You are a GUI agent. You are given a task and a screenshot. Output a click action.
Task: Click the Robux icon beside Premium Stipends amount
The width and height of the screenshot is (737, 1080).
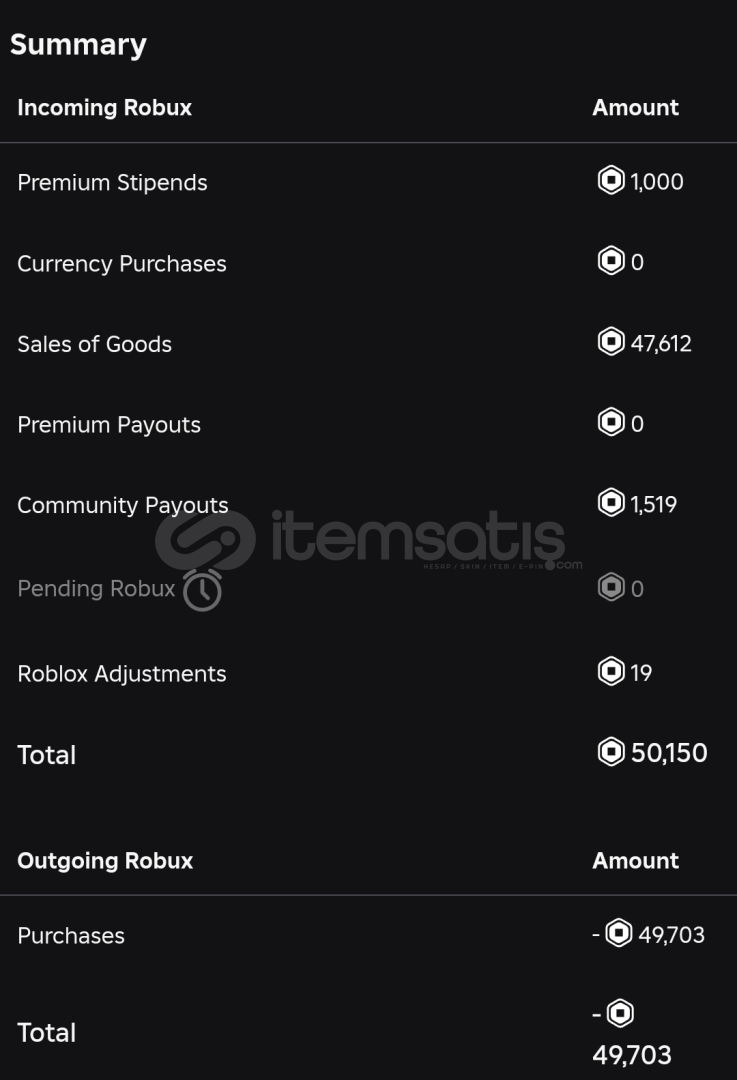[x=611, y=180]
